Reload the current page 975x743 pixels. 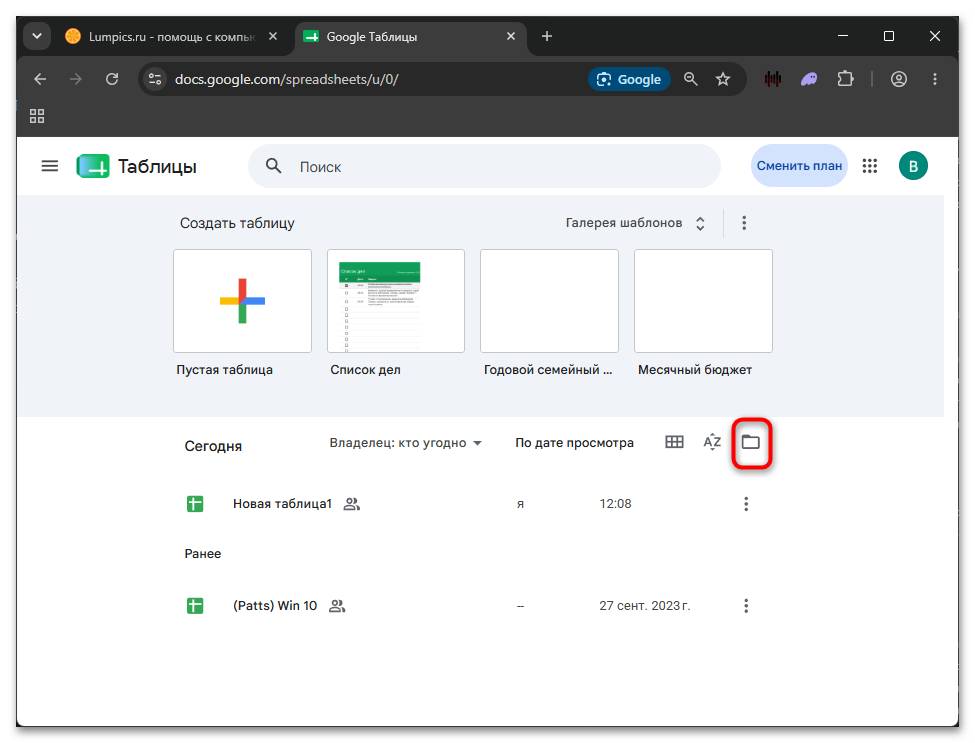point(112,79)
